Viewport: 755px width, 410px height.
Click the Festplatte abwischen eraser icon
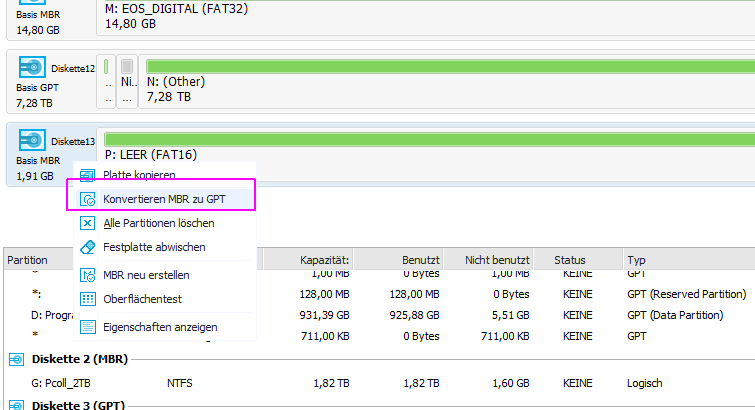pos(87,246)
